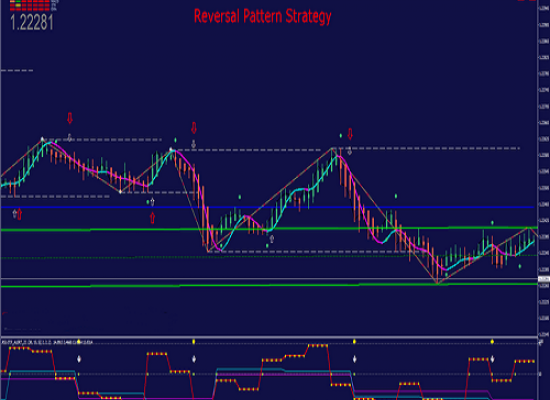The image size is (550, 400).
Task: Click the red-green signal grid above the price readout
Action: pos(30,5)
